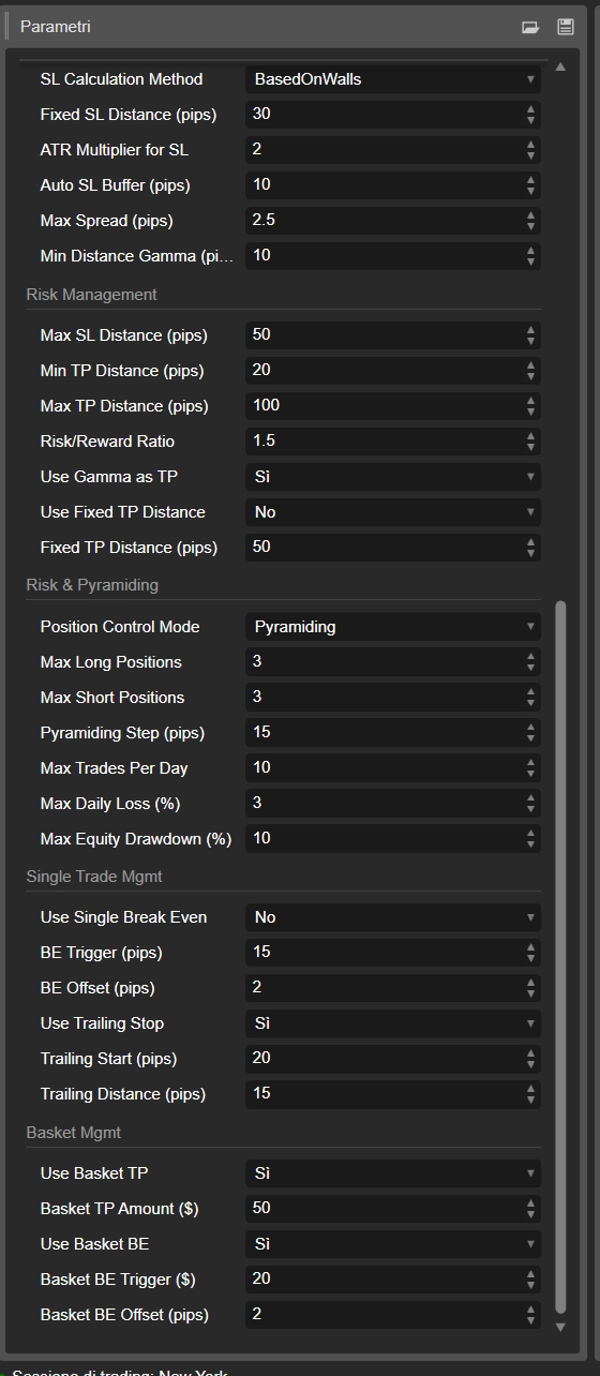Open the SL Calculation Method dropdown
This screenshot has height=1376, width=600.
(392, 79)
